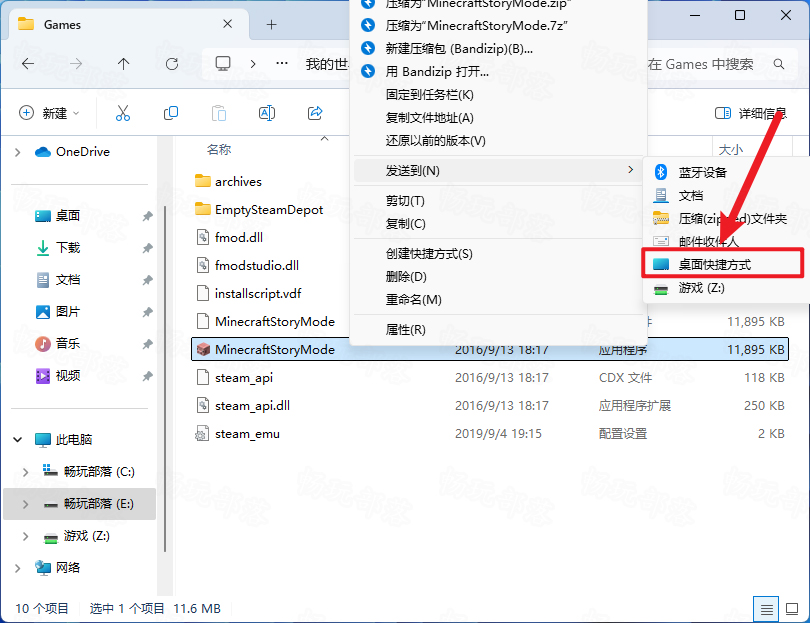Go back with the left arrow
This screenshot has width=810, height=623.
(x=28, y=64)
